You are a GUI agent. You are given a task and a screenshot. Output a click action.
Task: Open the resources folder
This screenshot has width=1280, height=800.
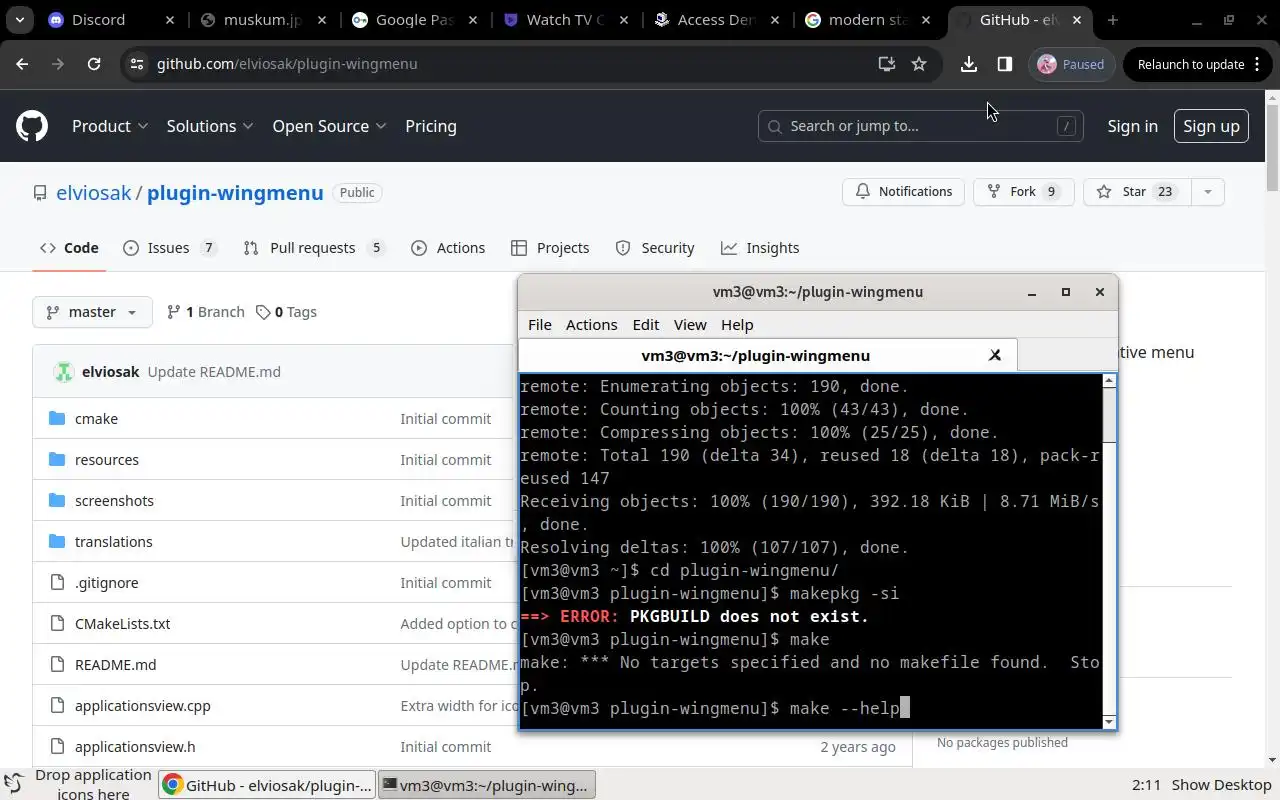point(107,460)
